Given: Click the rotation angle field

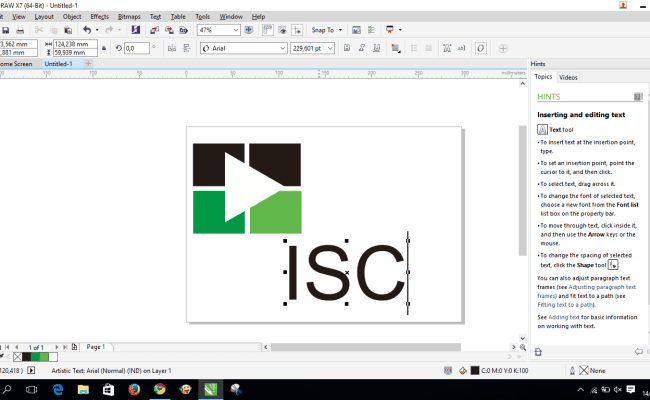Looking at the screenshot, I should (136, 48).
